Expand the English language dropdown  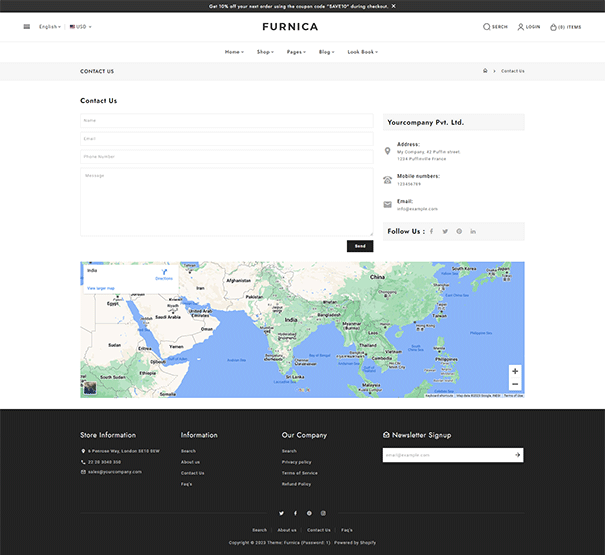point(50,27)
